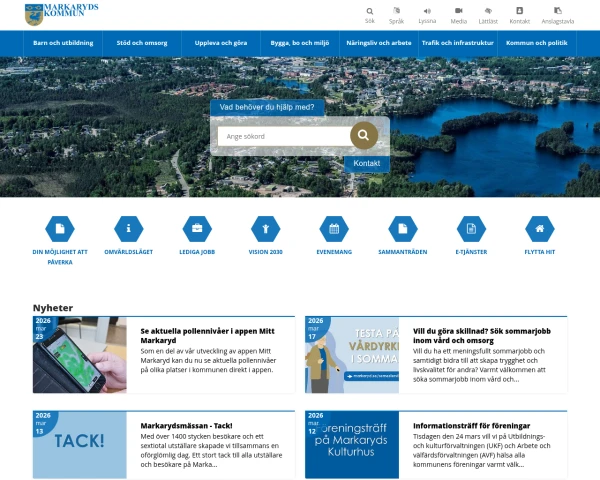Click the Föreningsträff på Markaryds Kulturhus thumbnail
Image resolution: width=600 pixels, height=480 pixels.
click(x=352, y=445)
